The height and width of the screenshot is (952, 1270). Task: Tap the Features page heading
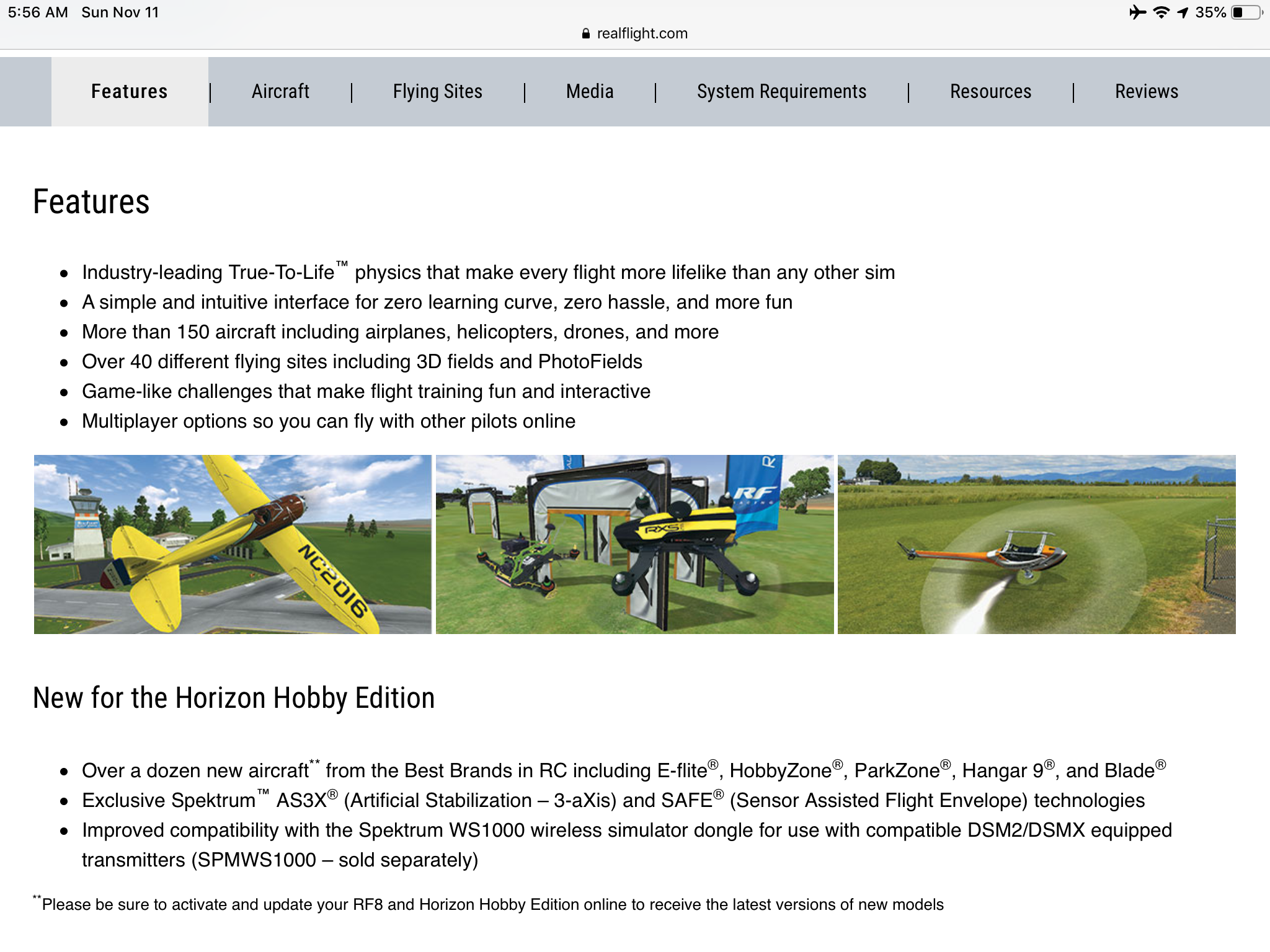[91, 202]
